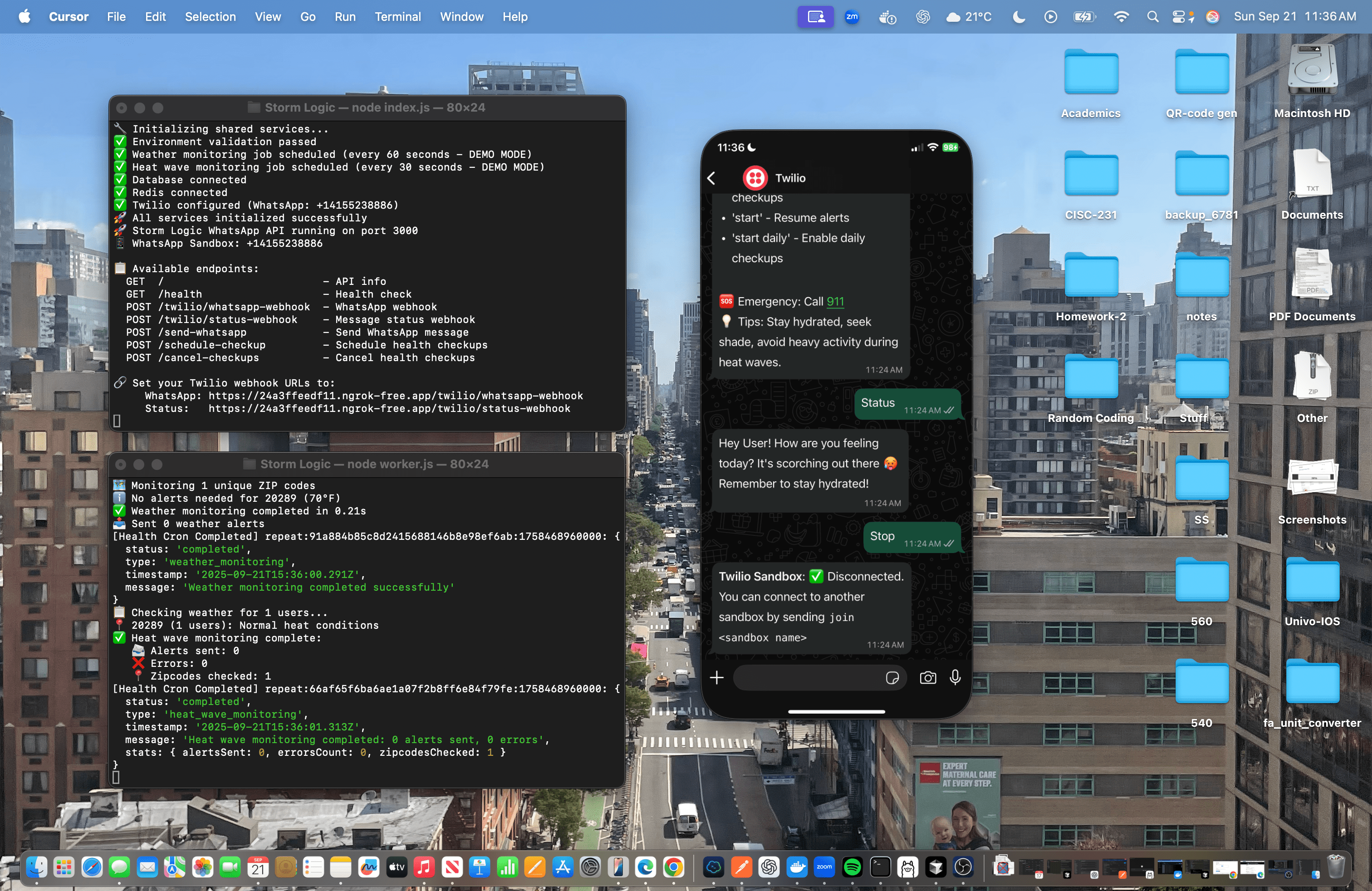The width and height of the screenshot is (1372, 891).
Task: Click the Wi-Fi status menu icon
Action: coord(1121,17)
